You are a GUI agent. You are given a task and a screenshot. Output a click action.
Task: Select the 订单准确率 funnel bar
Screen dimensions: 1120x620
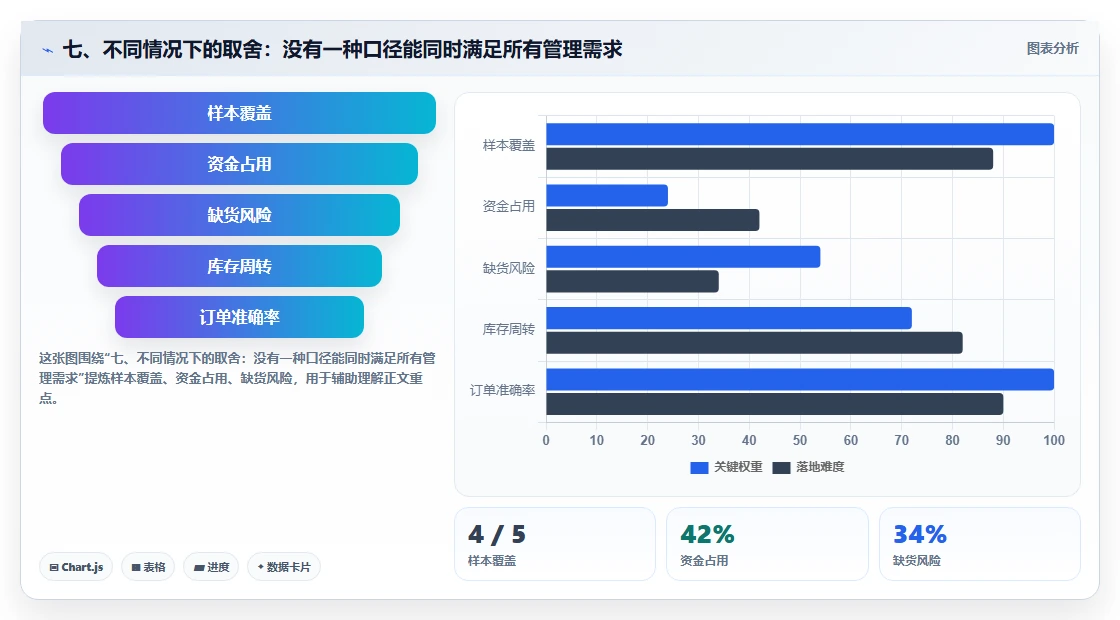[239, 317]
